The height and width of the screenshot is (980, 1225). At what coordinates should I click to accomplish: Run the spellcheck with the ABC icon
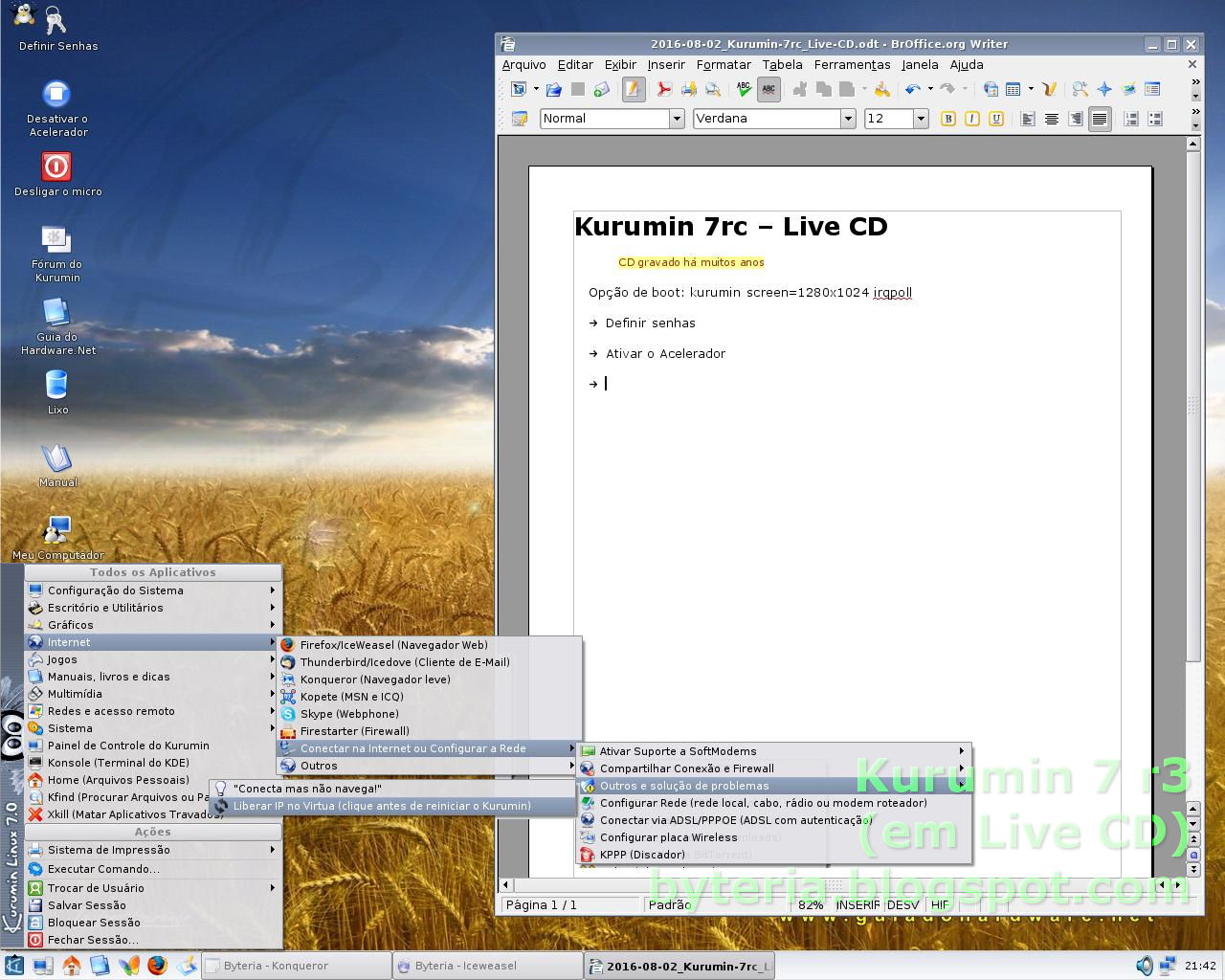coord(745,88)
